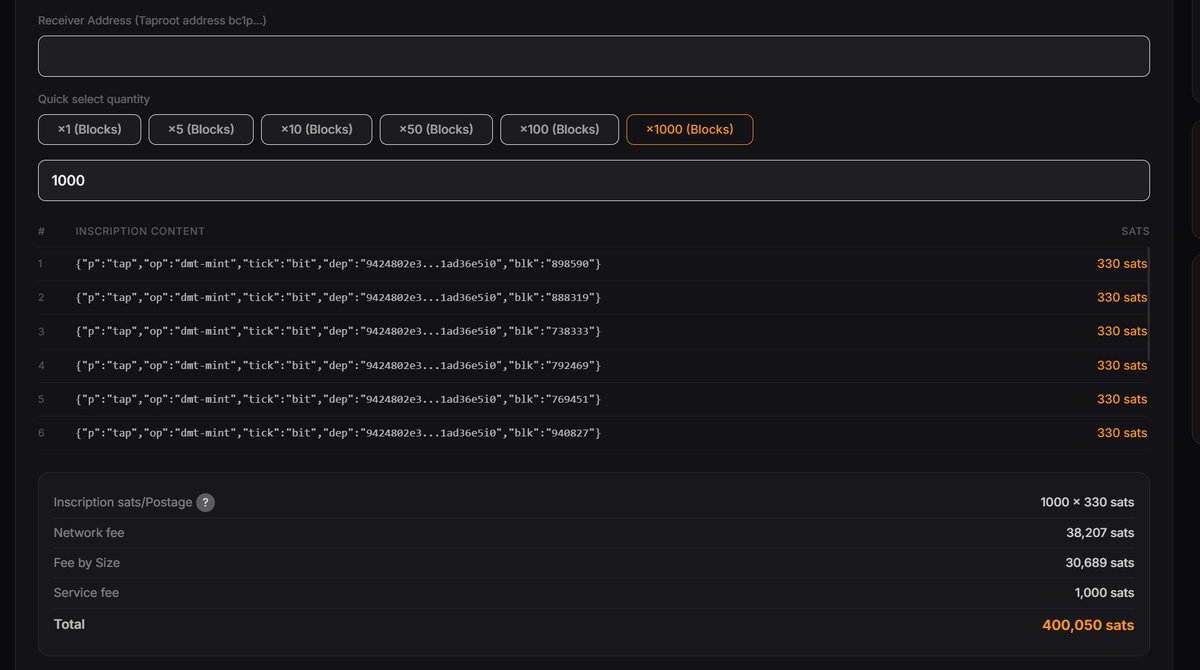Click the Inscription sats/Postage help icon

click(x=205, y=502)
